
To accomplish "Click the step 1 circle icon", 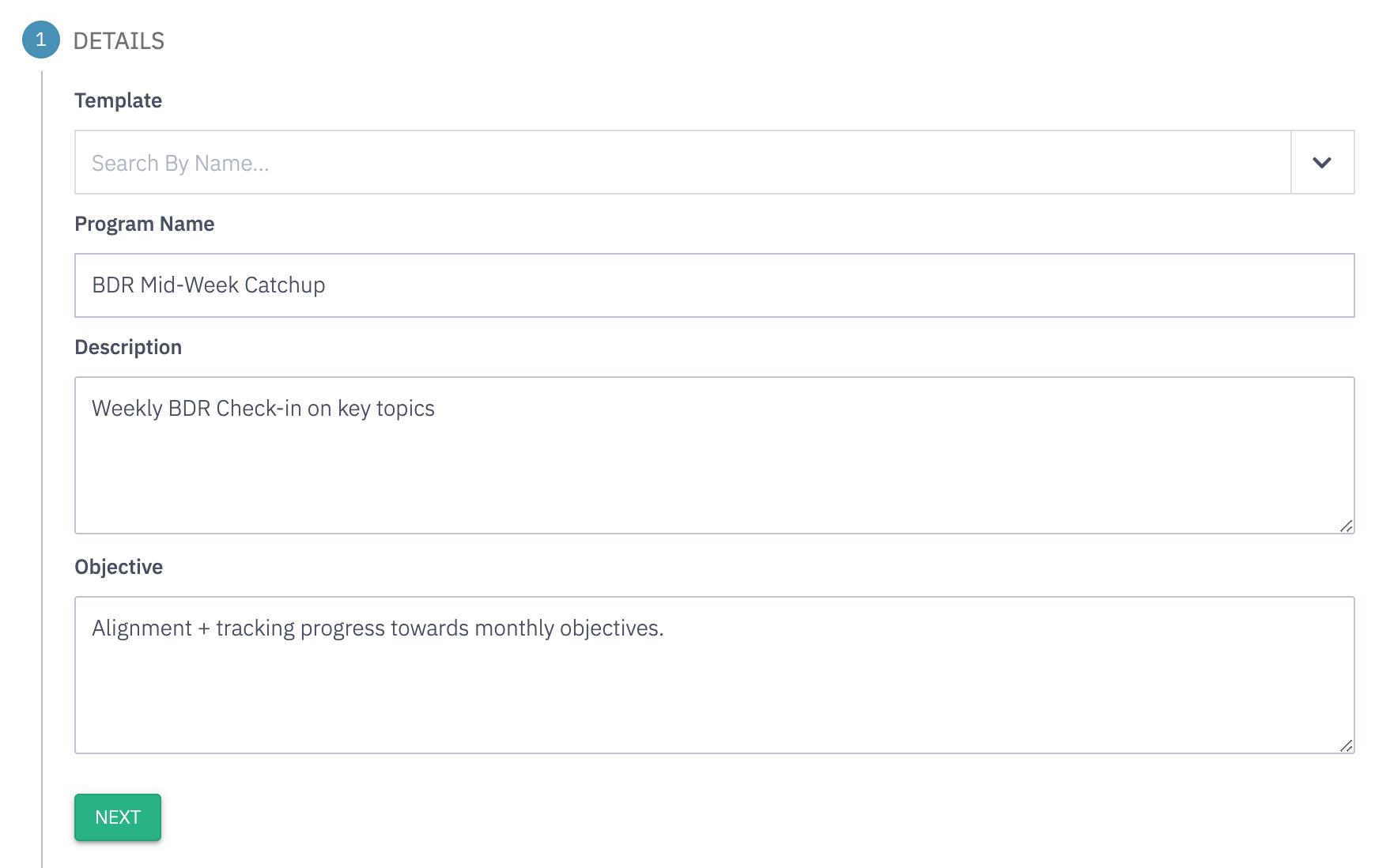I will 41,40.
